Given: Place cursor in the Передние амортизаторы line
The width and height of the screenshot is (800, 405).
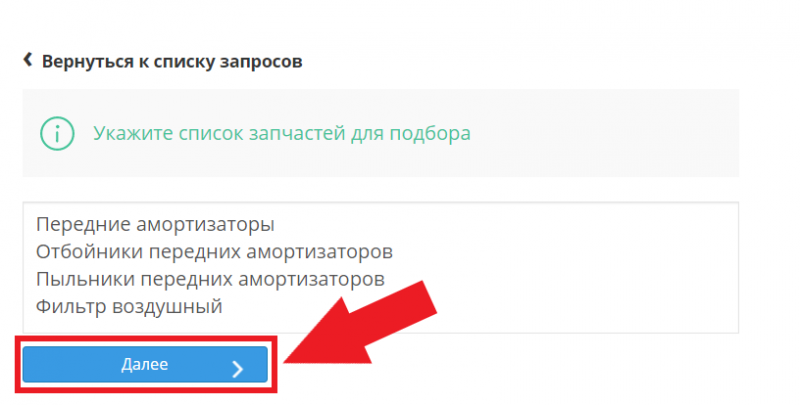Looking at the screenshot, I should 155,224.
